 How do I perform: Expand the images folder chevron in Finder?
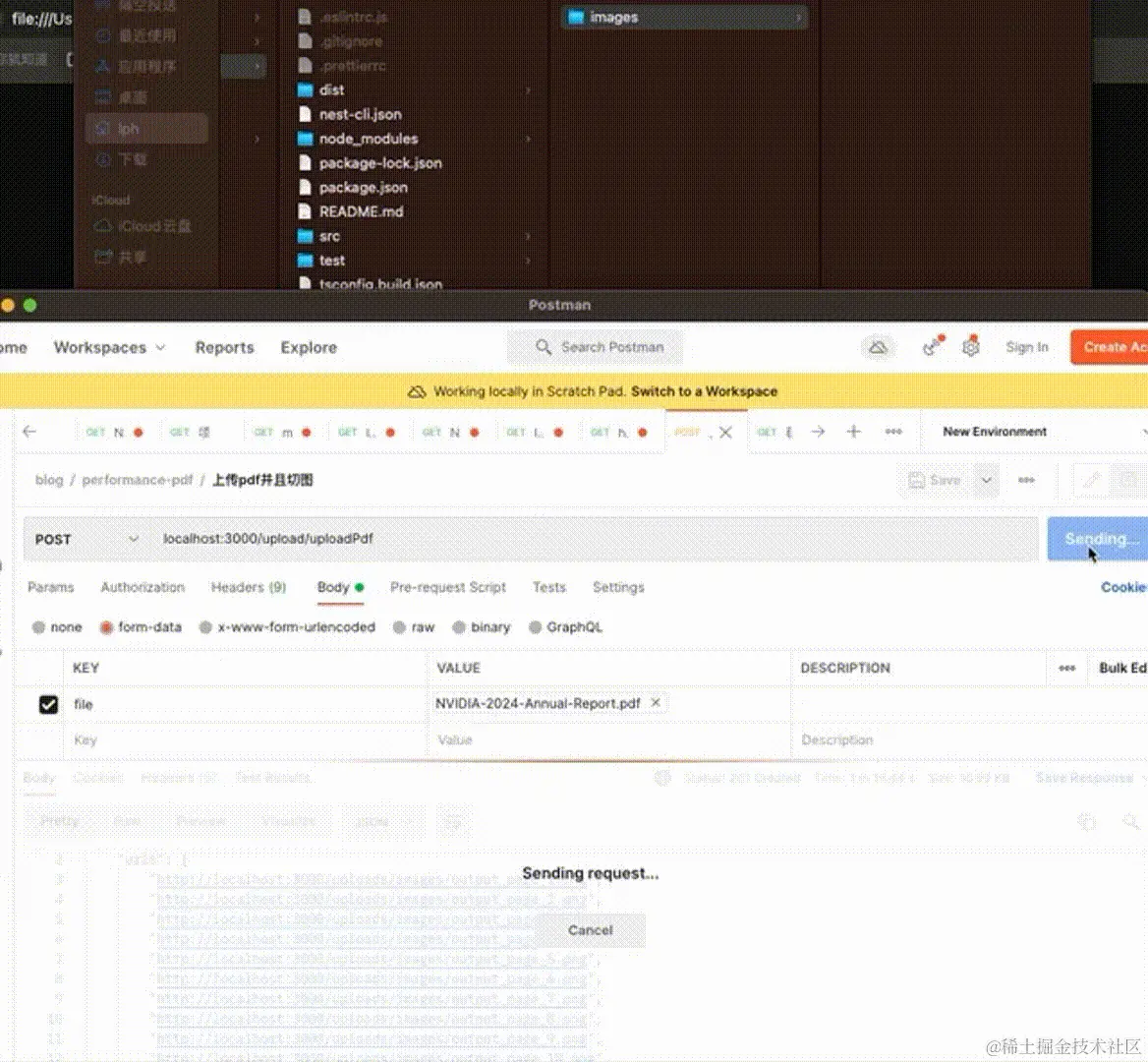pos(798,17)
